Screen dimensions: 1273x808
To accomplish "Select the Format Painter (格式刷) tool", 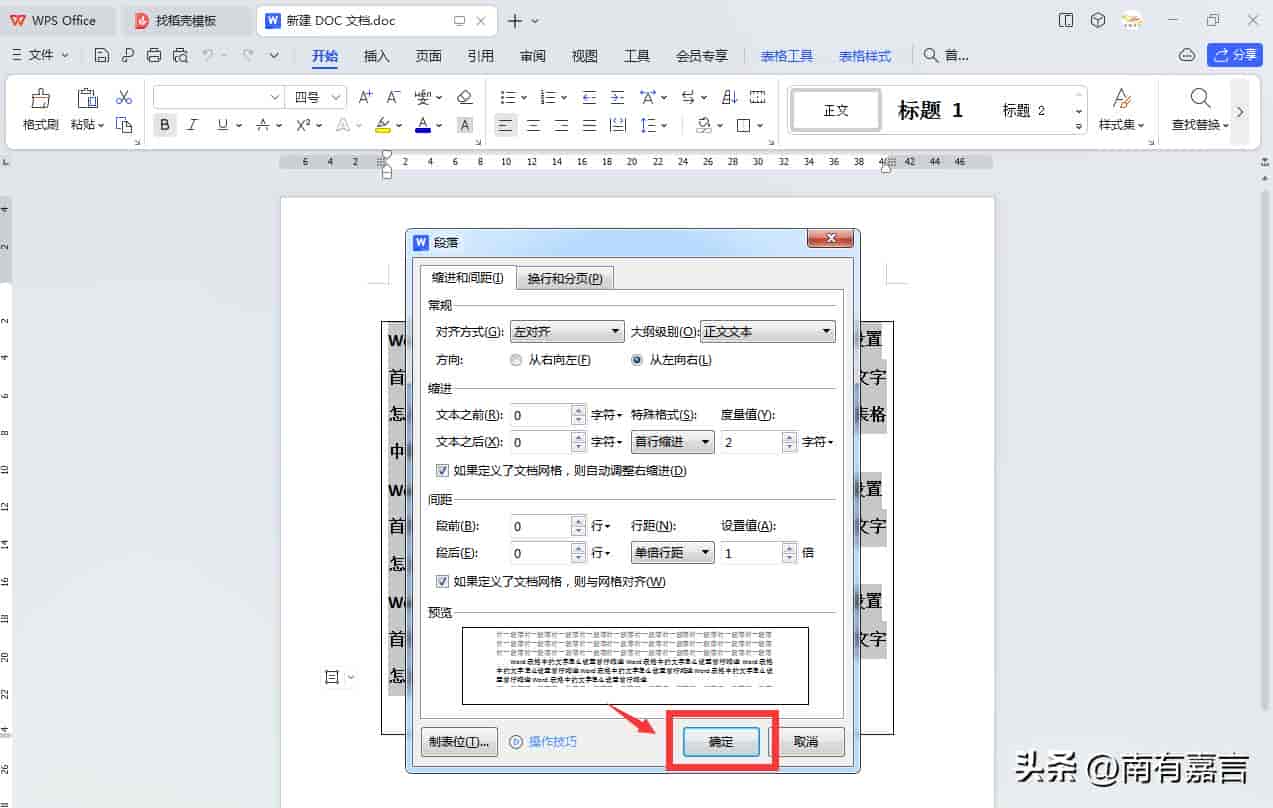I will pos(41,110).
